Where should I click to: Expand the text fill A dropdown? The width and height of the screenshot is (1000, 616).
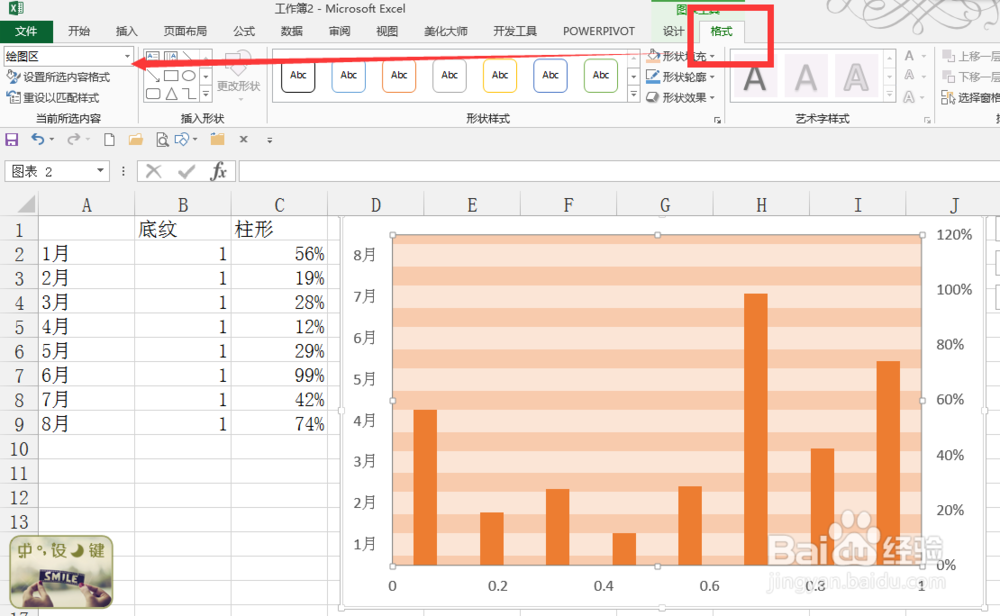(923, 56)
